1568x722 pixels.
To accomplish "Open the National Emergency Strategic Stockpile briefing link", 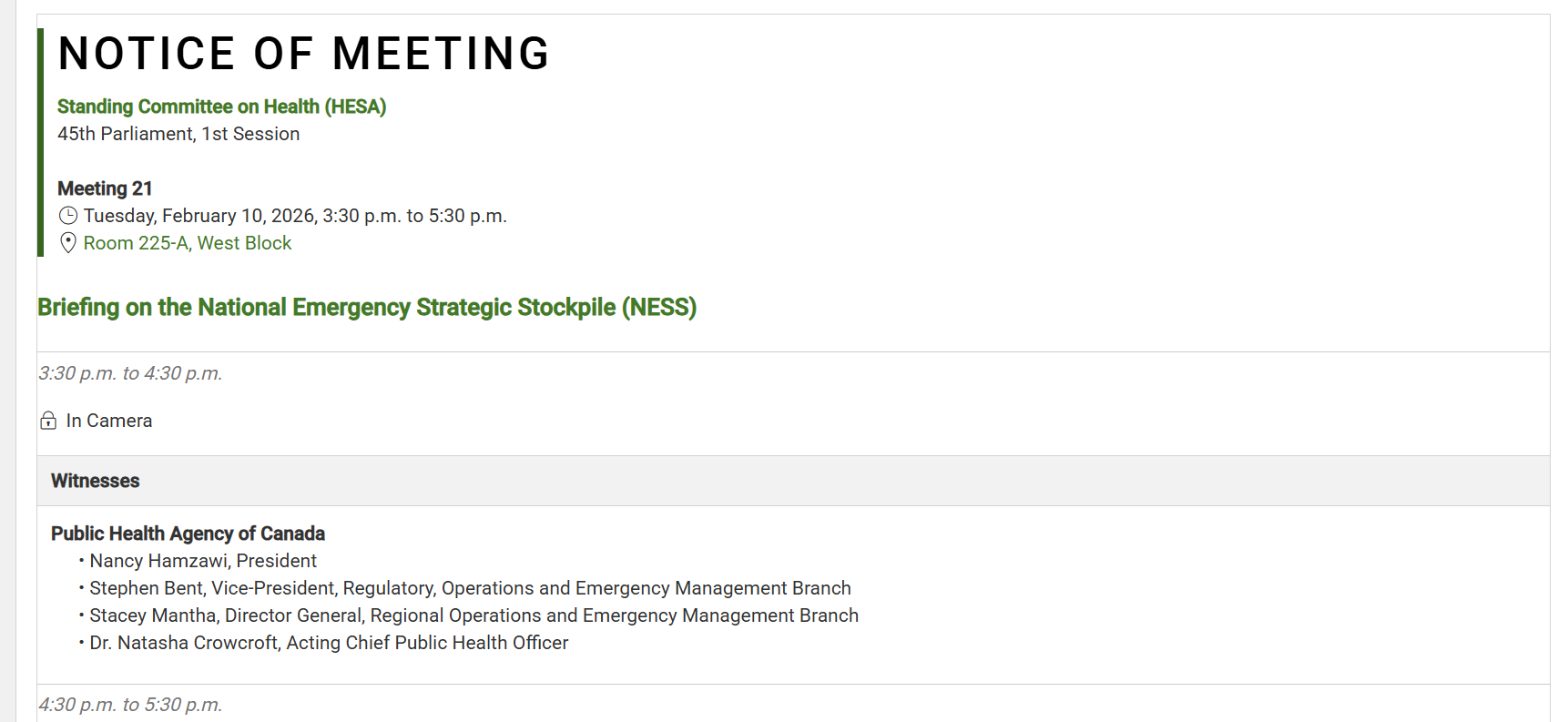I will coord(366,308).
